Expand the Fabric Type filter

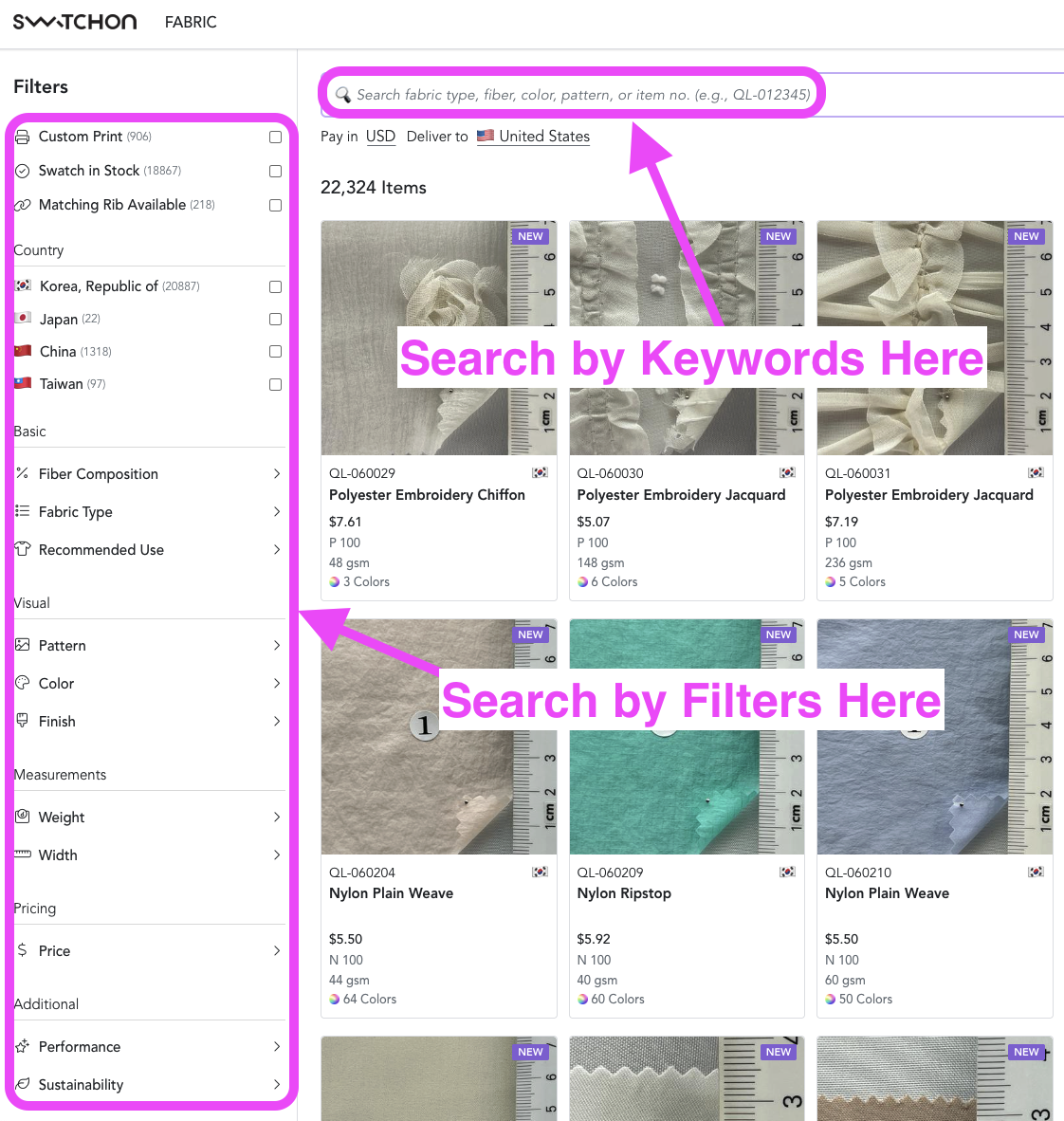point(277,512)
